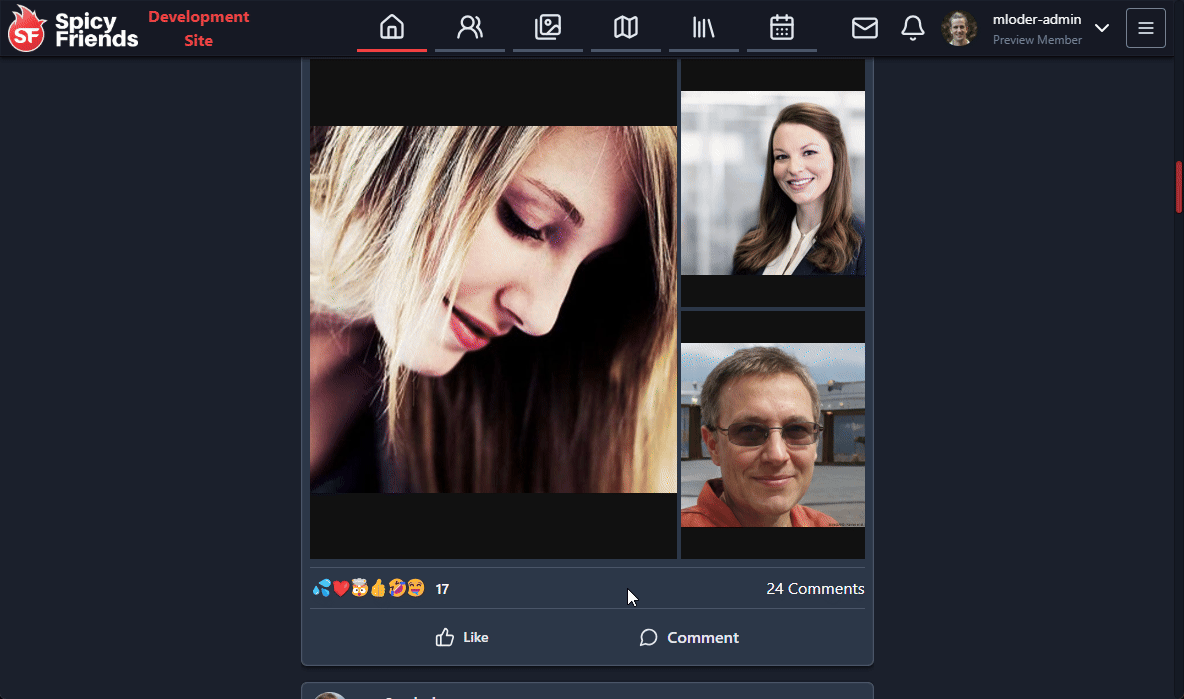The height and width of the screenshot is (699, 1184).
Task: Show who reacted via count 17
Action: point(442,589)
